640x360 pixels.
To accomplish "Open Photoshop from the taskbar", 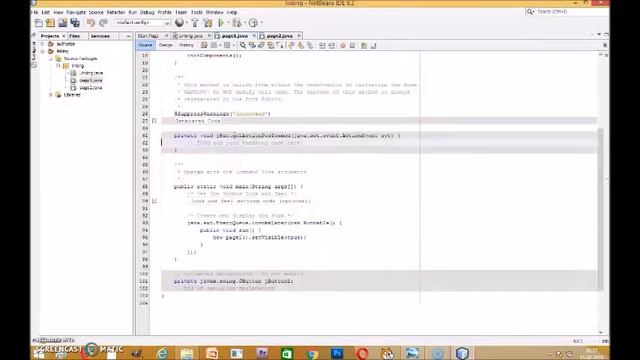I will tap(337, 353).
